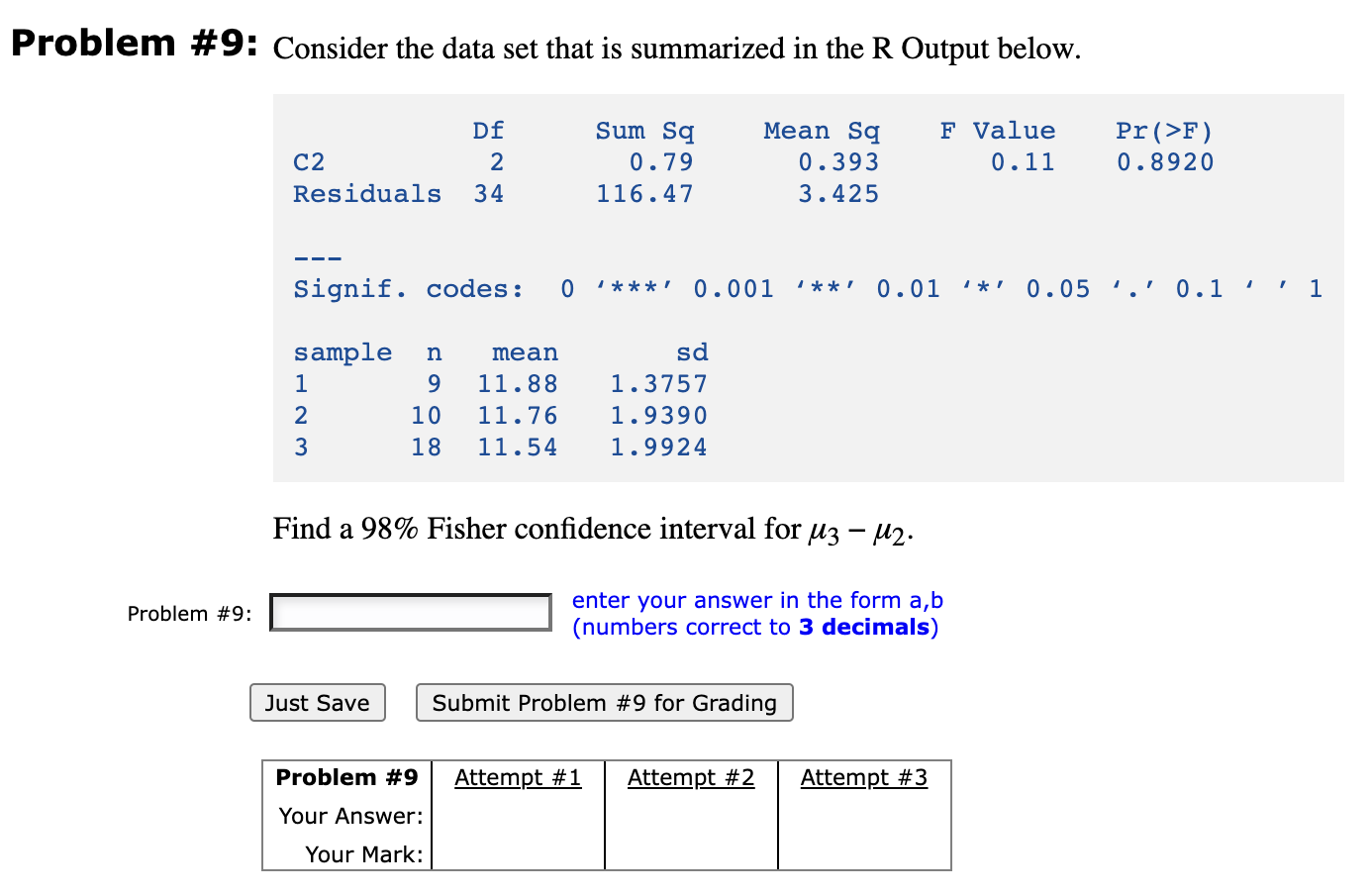1372x895 pixels.
Task: Click the sample 1 mean value 11.88
Action: coord(519,384)
